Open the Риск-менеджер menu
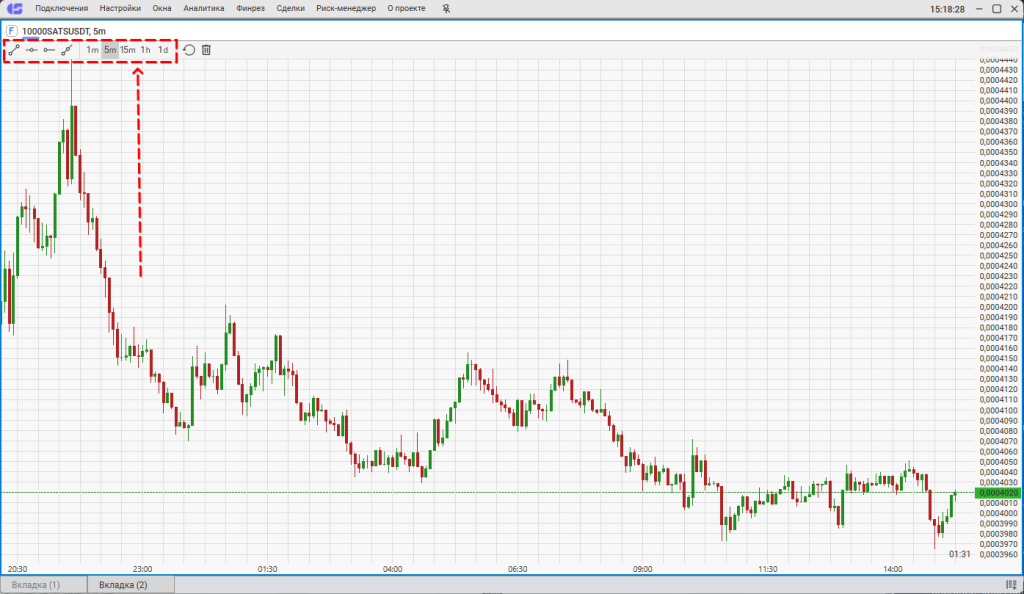1024x594 pixels. click(346, 9)
